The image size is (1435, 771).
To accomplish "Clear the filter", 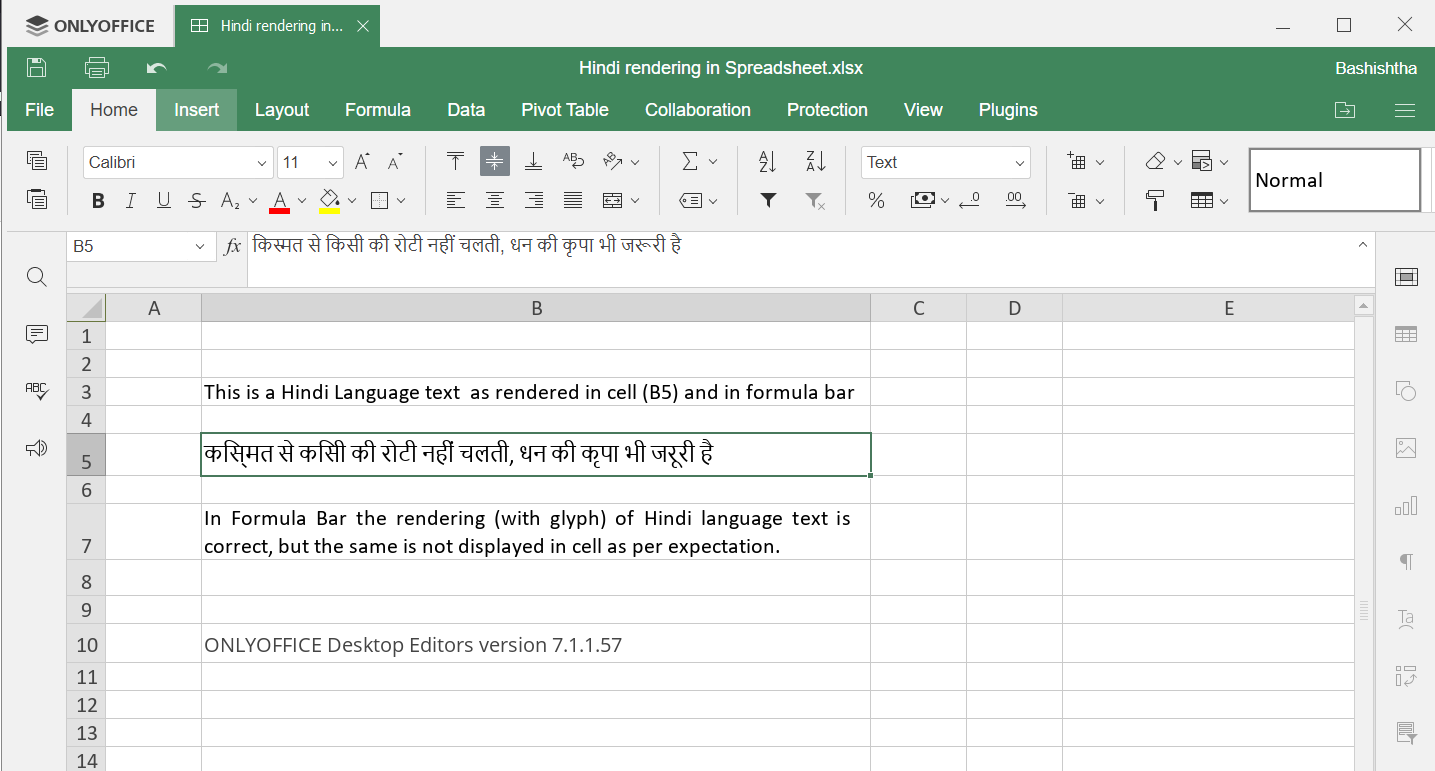I will tap(816, 201).
